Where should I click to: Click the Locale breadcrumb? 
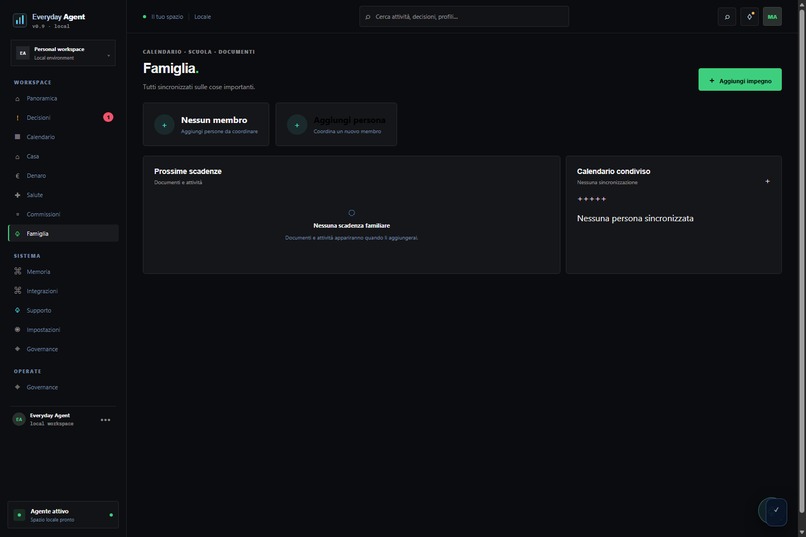(203, 17)
